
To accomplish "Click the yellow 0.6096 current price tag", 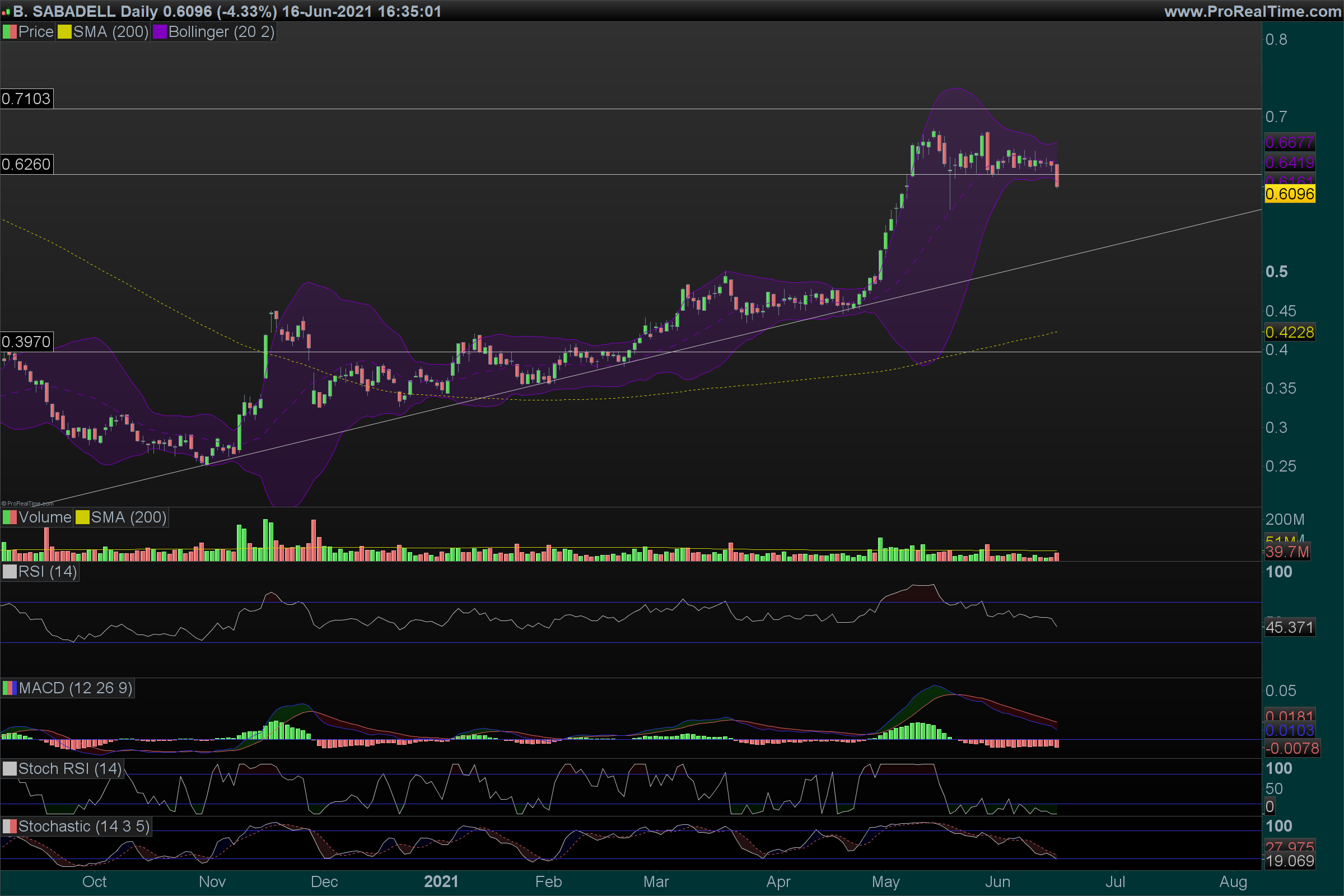I will pyautogui.click(x=1290, y=194).
